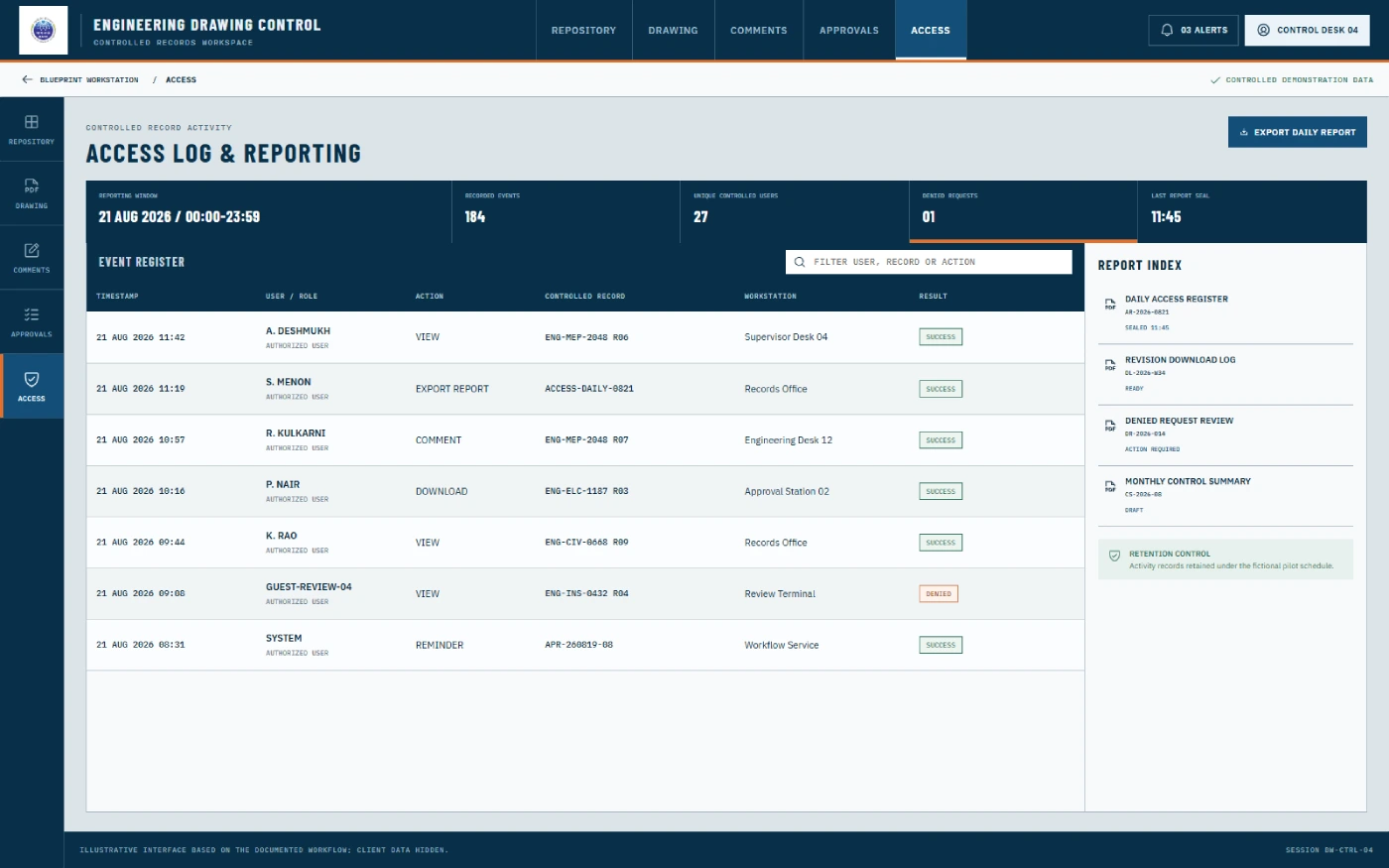The width and height of the screenshot is (1389, 868).
Task: Click the Download action in P. Nair row
Action: tap(442, 491)
